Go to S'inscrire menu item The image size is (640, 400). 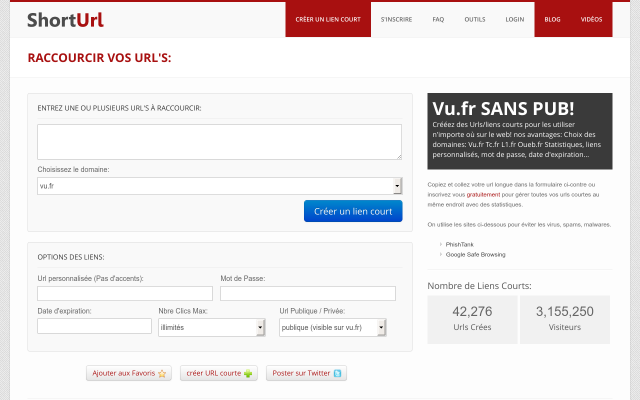pyautogui.click(x=396, y=19)
